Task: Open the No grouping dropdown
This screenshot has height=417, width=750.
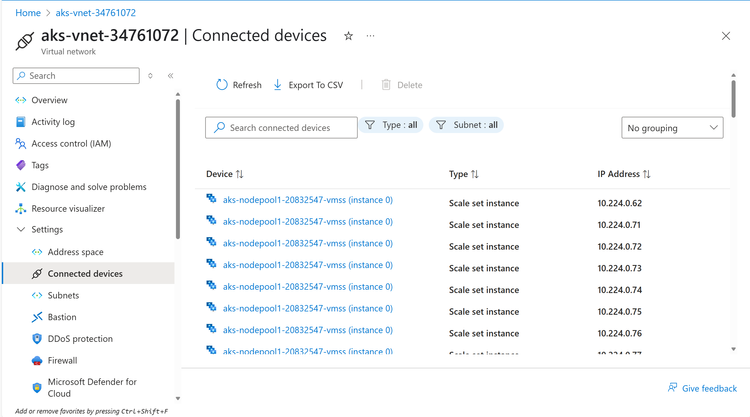Action: pyautogui.click(x=672, y=128)
